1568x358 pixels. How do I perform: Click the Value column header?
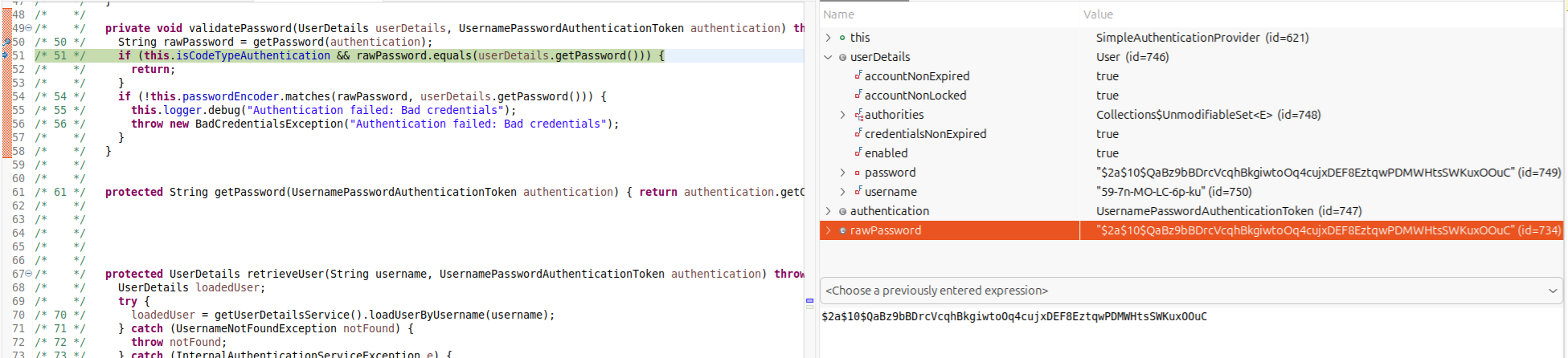[x=1098, y=14]
